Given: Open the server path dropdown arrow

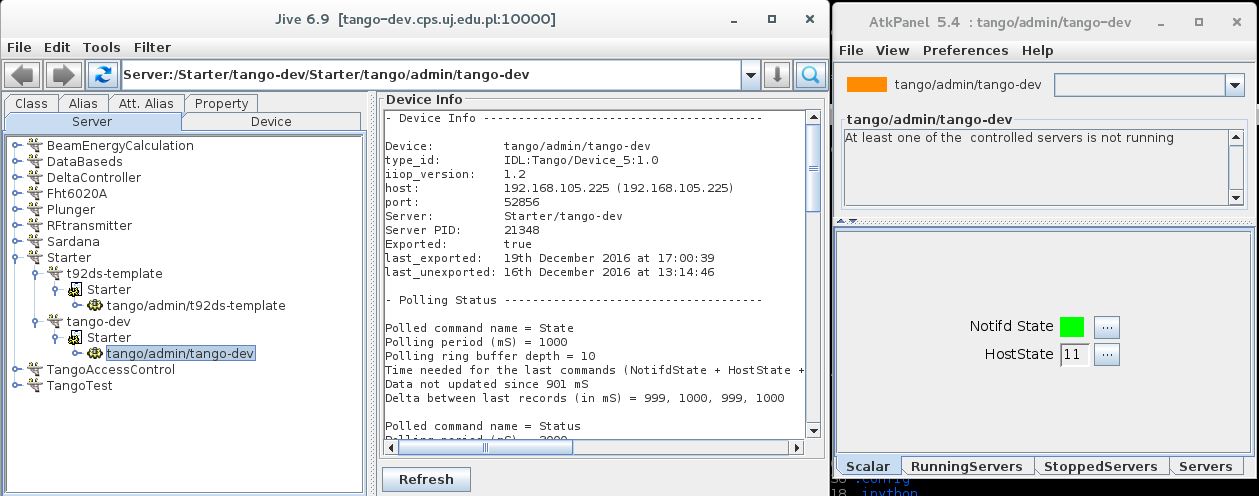Looking at the screenshot, I should click(750, 74).
